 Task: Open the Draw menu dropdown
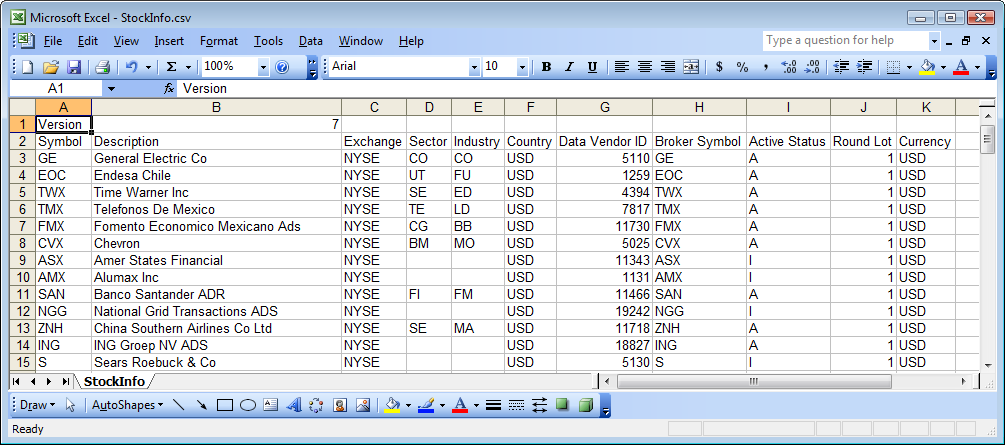(x=37, y=405)
